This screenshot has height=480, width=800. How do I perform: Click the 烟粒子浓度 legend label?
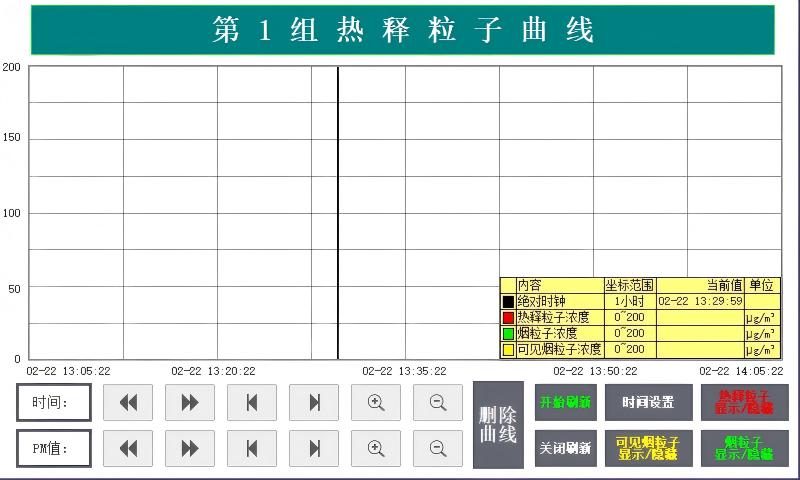(547, 334)
